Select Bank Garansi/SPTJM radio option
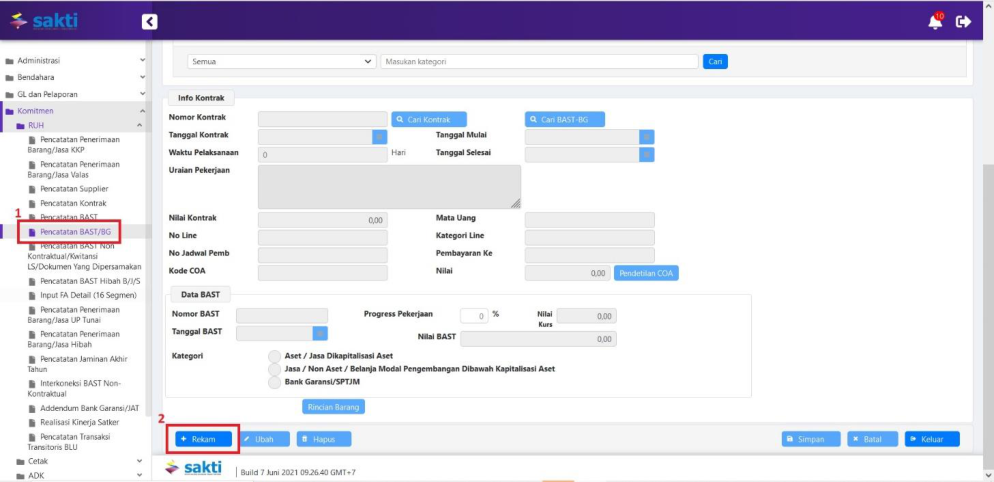This screenshot has width=994, height=482. tap(274, 382)
